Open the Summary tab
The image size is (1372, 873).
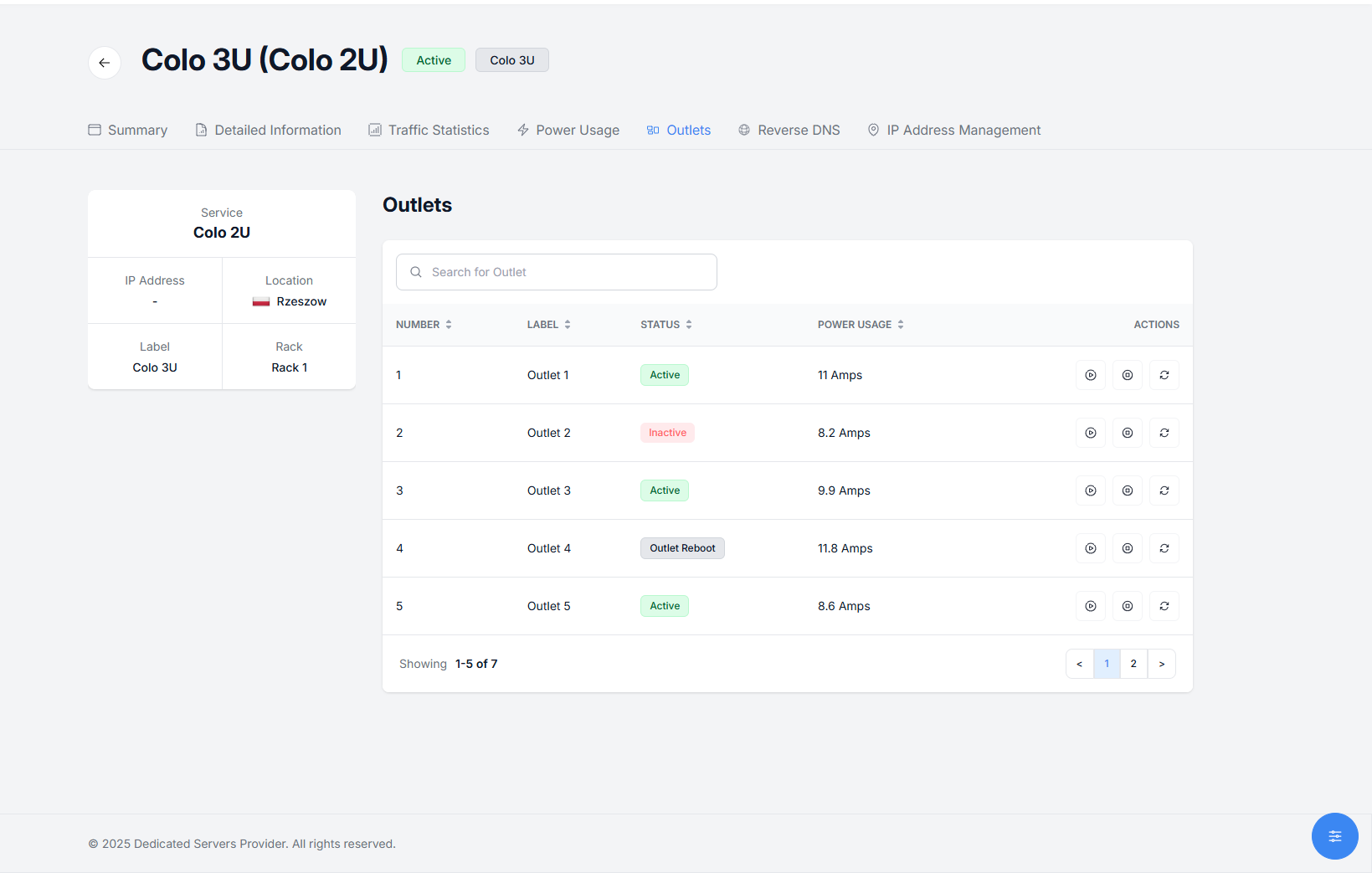[128, 130]
